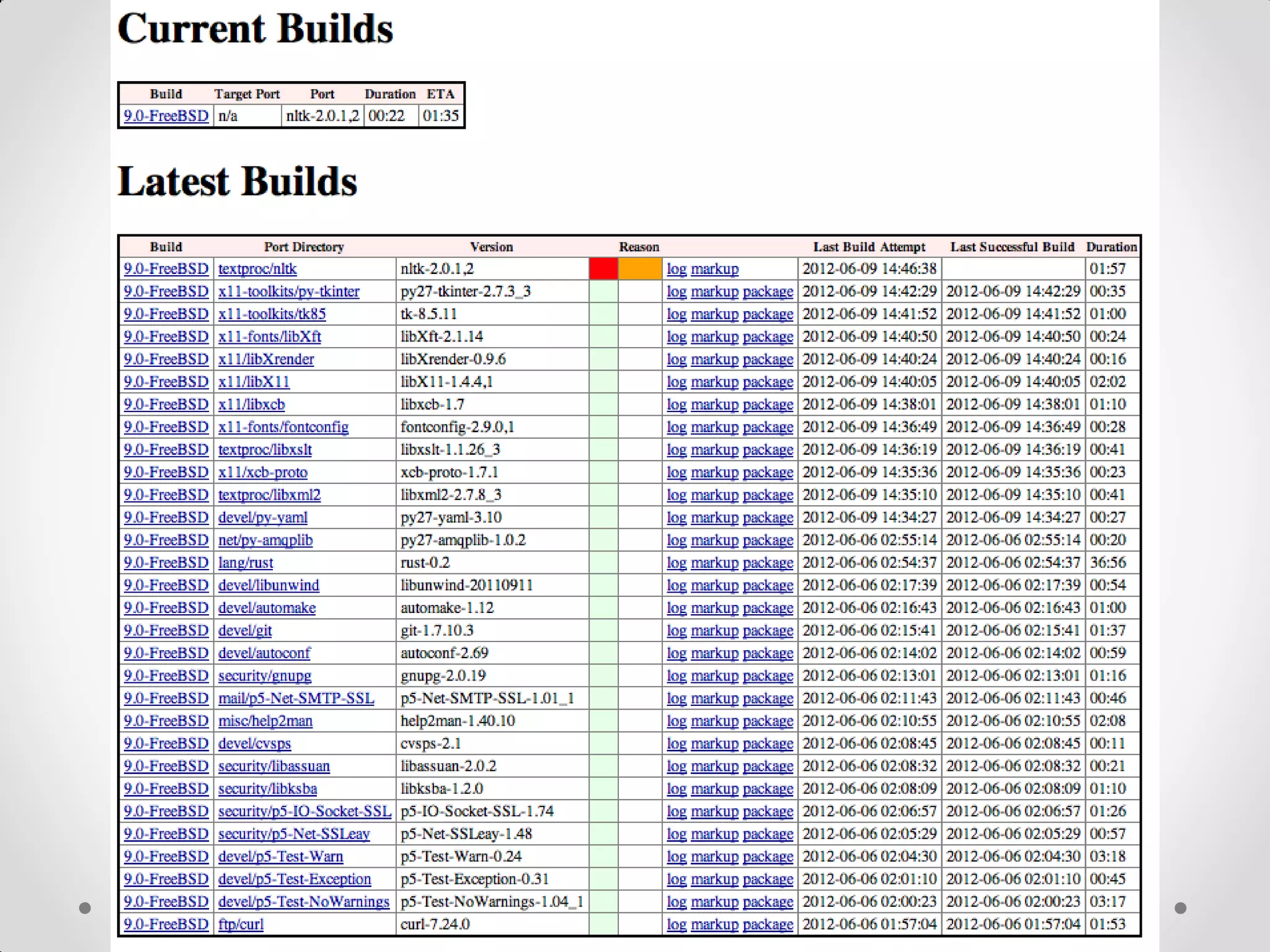Viewport: 1270px width, 952px height.
Task: Open markup for libxml2-2.7.8_3
Action: click(x=714, y=495)
